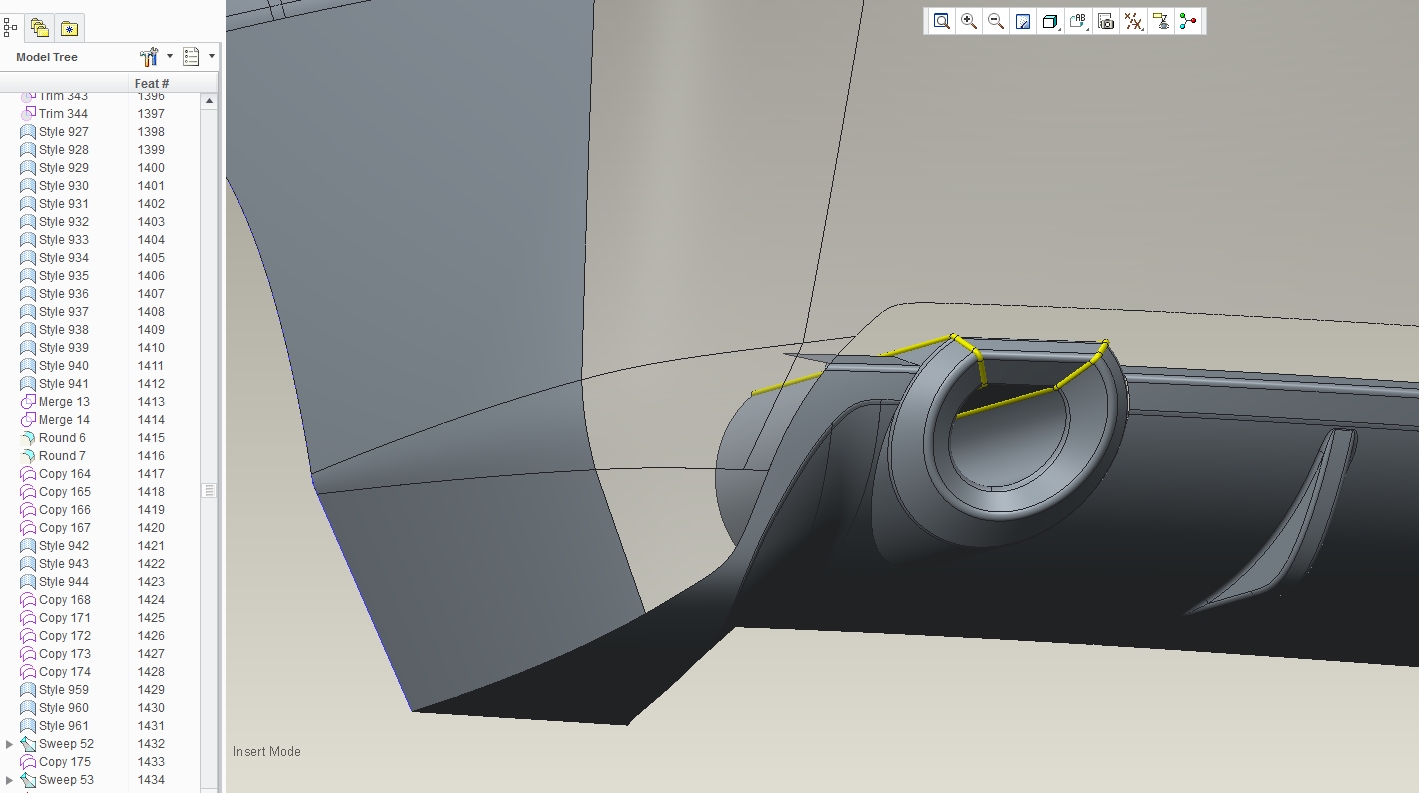This screenshot has height=793, width=1419.
Task: Click the Repaint screen icon
Action: pos(1023,21)
